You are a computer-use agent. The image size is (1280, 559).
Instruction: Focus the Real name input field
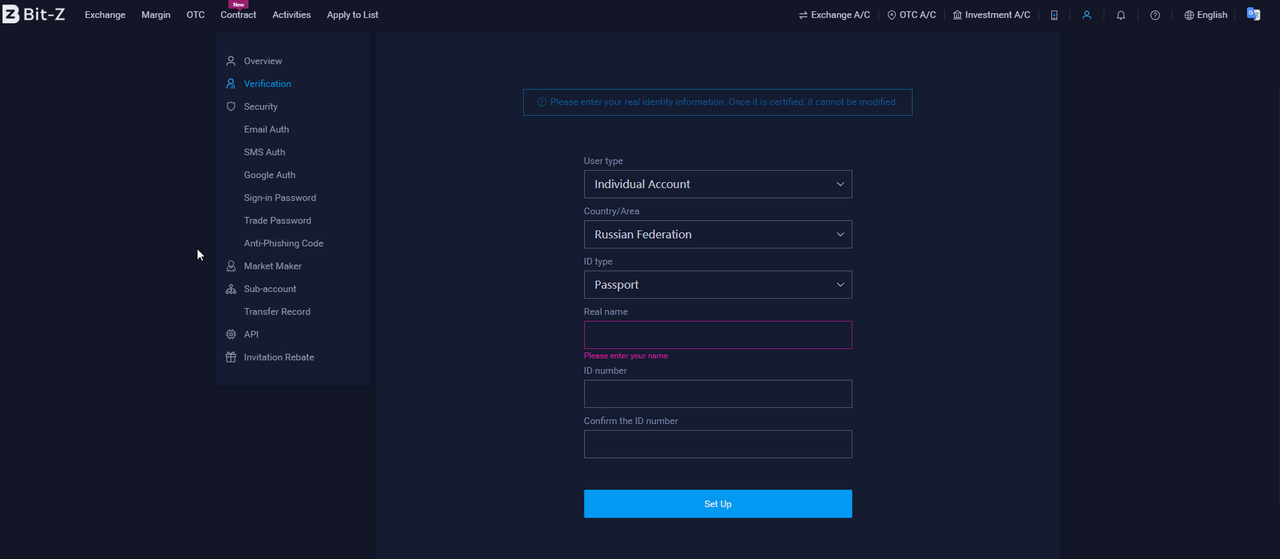[x=718, y=335]
